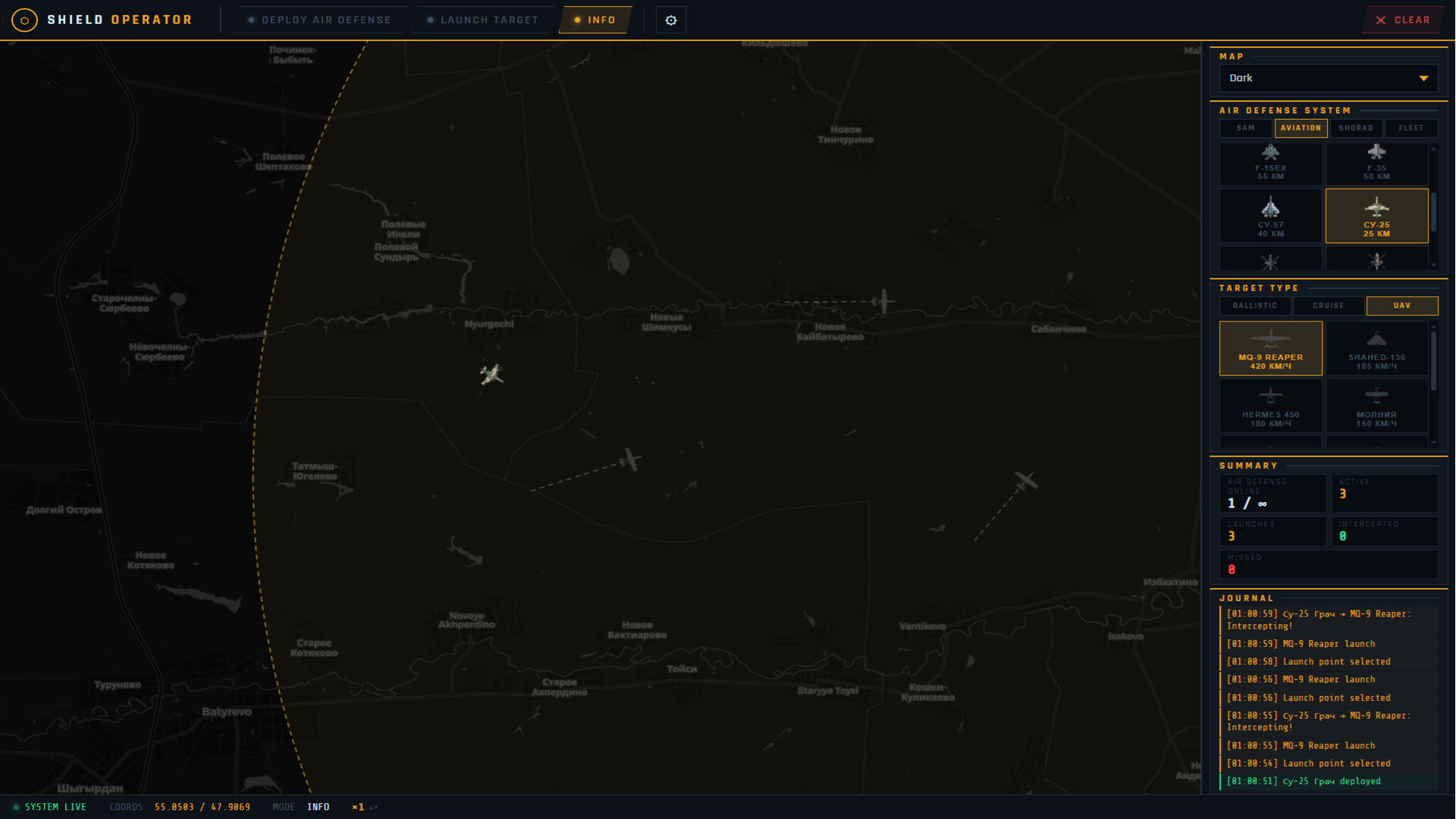The width and height of the screenshot is (1456, 819).
Task: Open the SAM systems tab
Action: (1246, 128)
